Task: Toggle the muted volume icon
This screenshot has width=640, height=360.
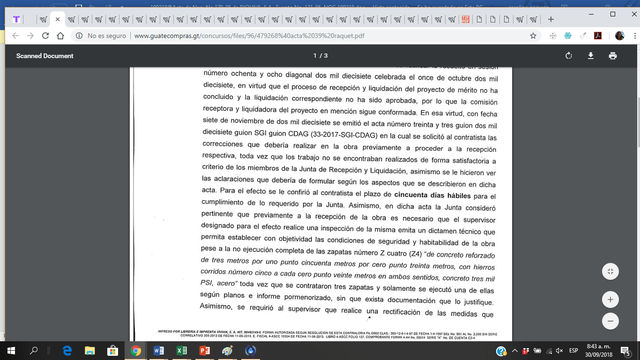Action: (560, 351)
